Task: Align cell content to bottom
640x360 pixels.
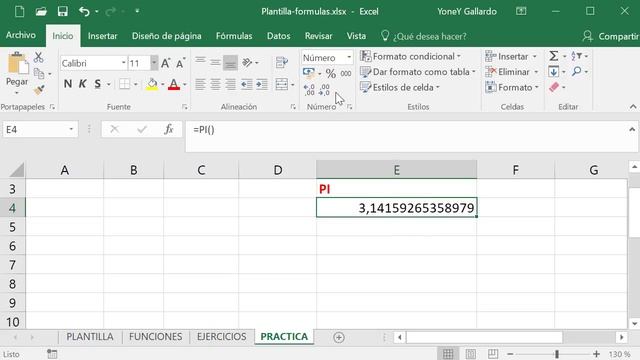Action: pos(230,62)
